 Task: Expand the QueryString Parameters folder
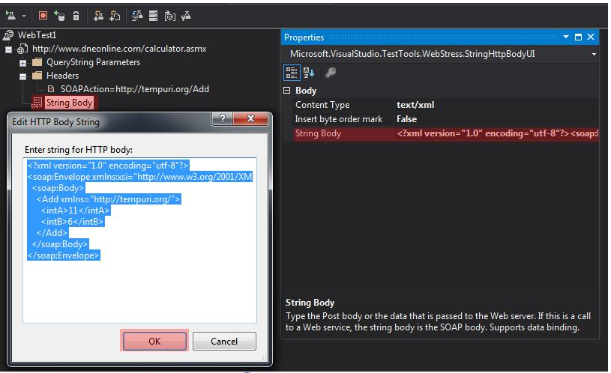(x=23, y=63)
